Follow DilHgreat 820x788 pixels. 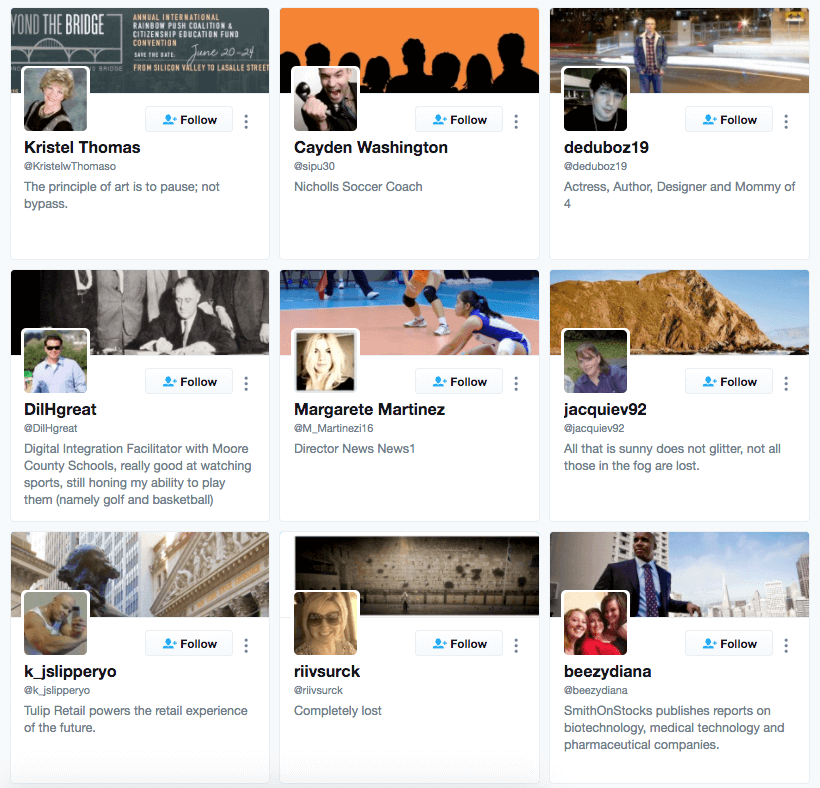pos(189,382)
